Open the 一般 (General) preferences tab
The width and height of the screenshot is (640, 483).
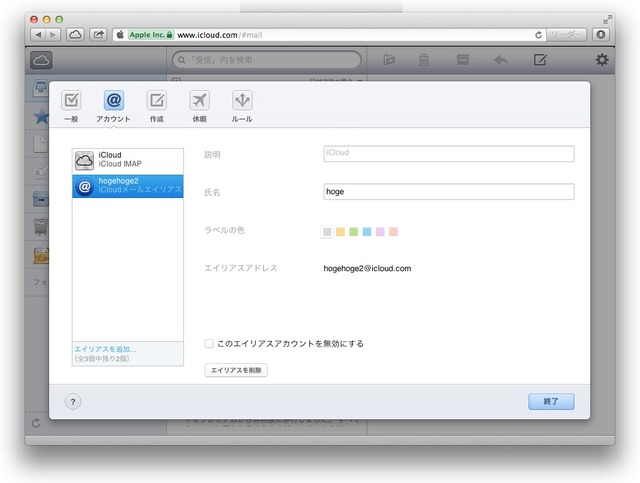click(x=71, y=106)
